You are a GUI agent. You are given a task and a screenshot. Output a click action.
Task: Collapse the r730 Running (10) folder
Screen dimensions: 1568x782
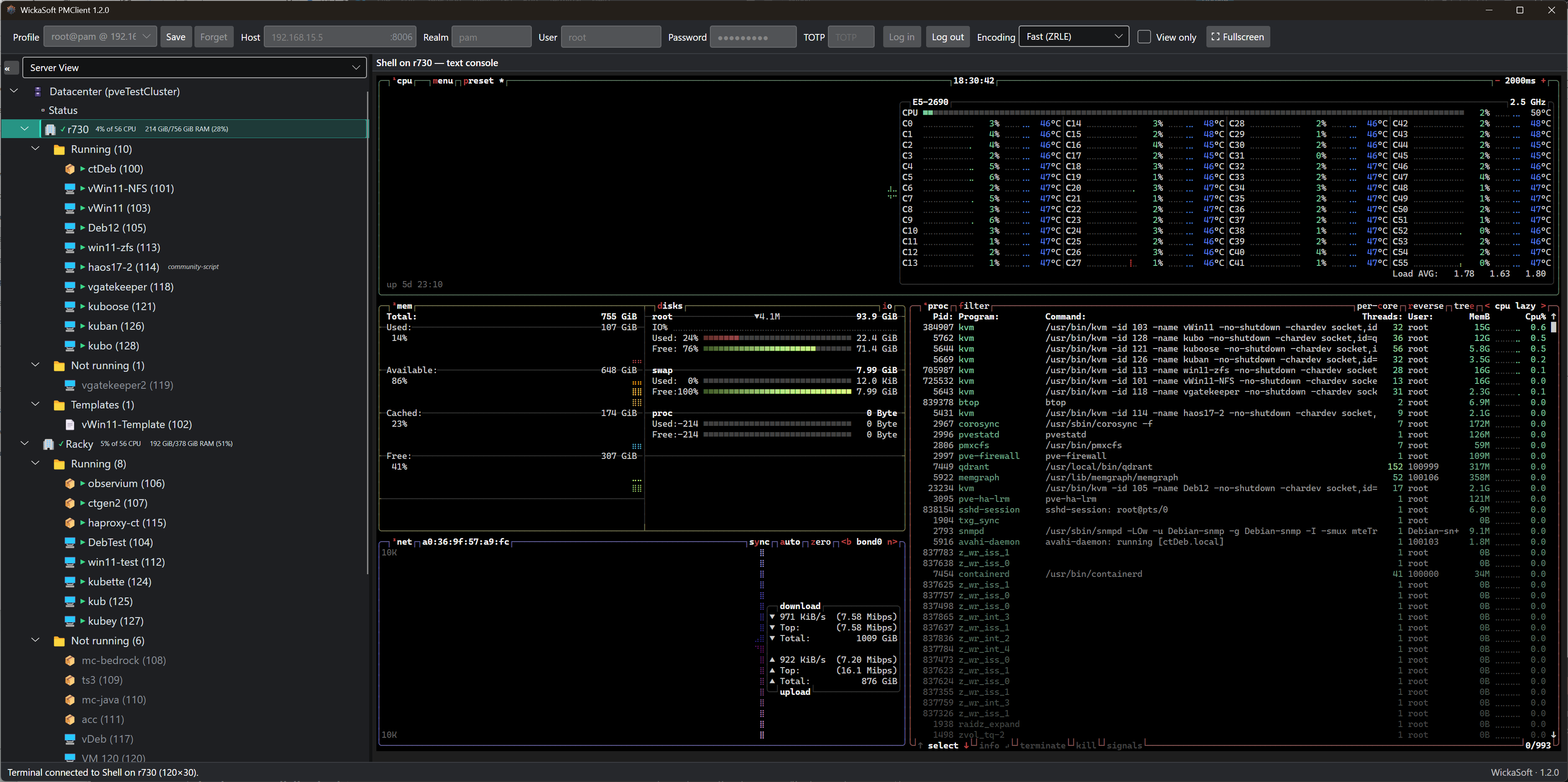tap(36, 149)
